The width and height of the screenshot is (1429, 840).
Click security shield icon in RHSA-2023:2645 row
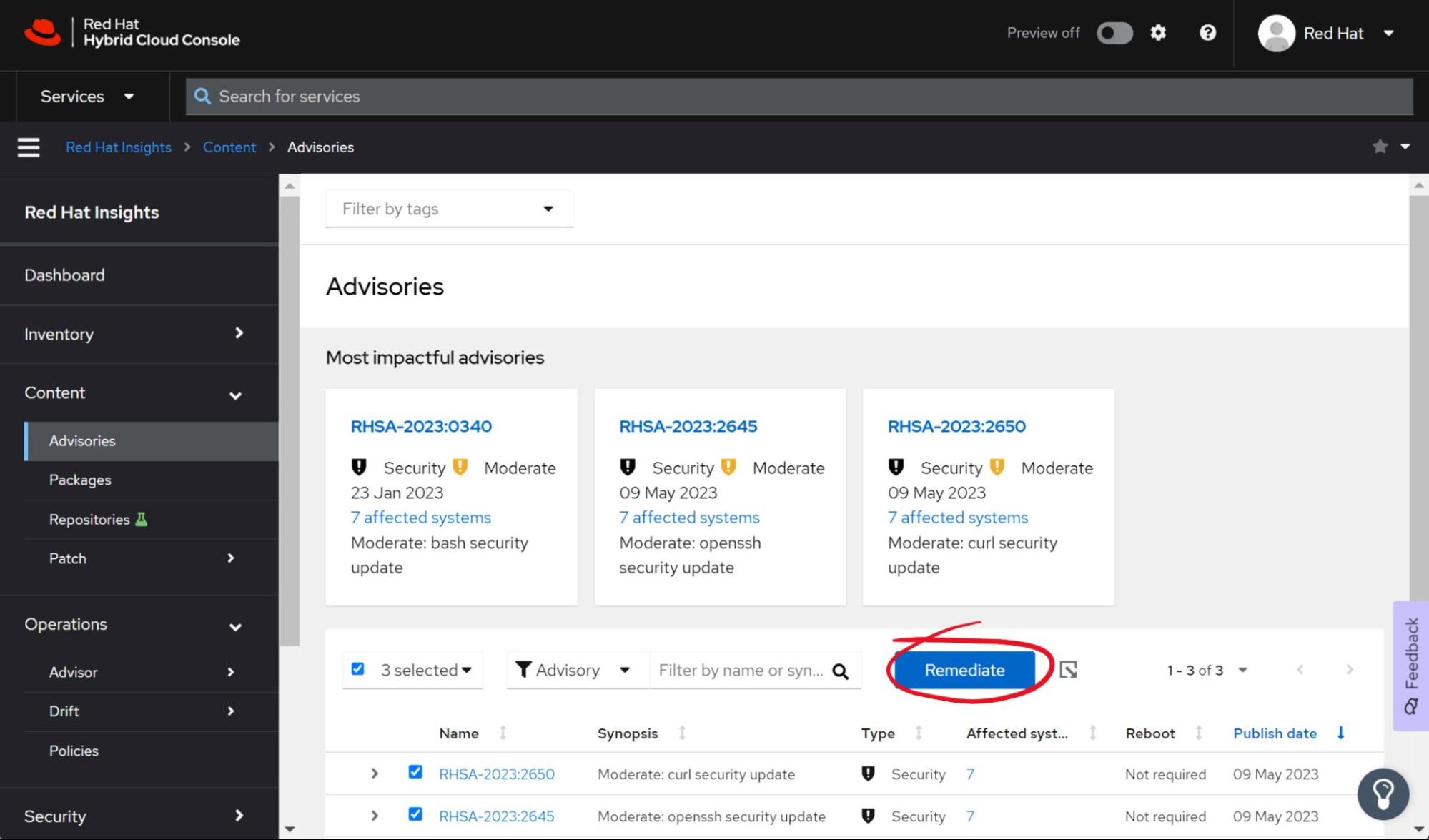pyautogui.click(x=868, y=816)
